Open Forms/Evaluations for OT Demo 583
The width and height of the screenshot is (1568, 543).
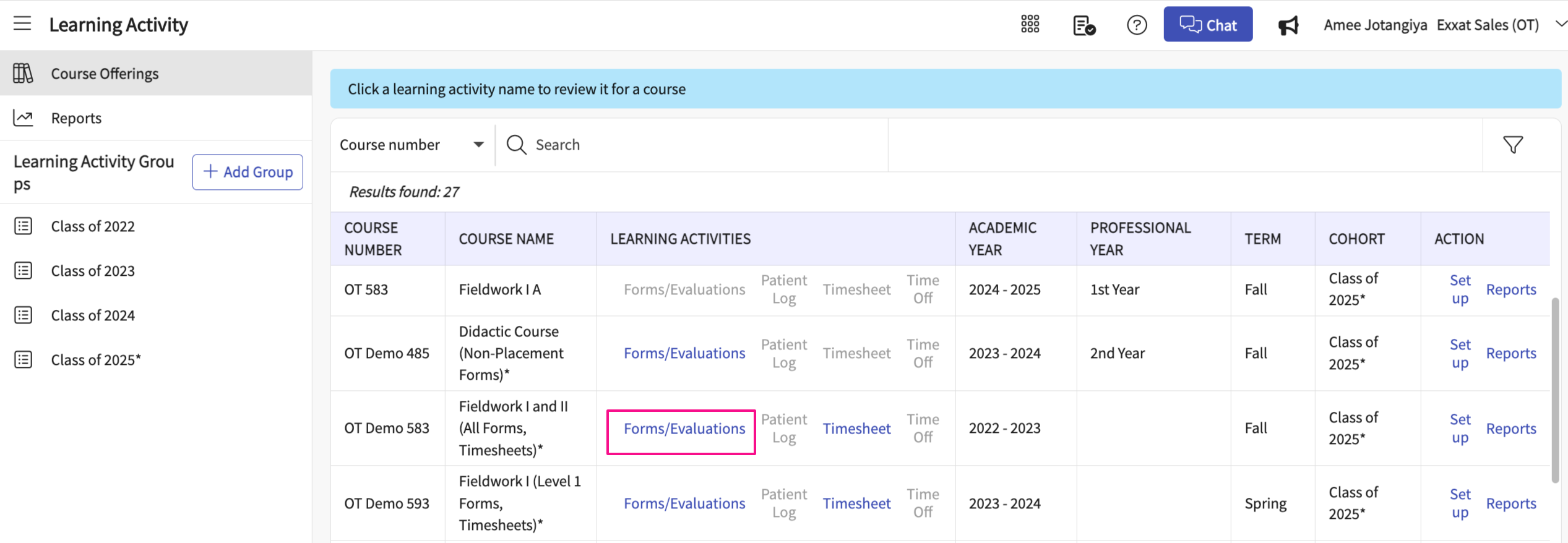tap(684, 429)
